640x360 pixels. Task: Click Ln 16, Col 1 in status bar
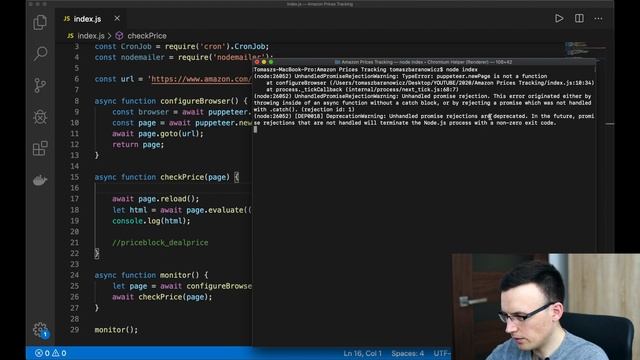pos(362,353)
